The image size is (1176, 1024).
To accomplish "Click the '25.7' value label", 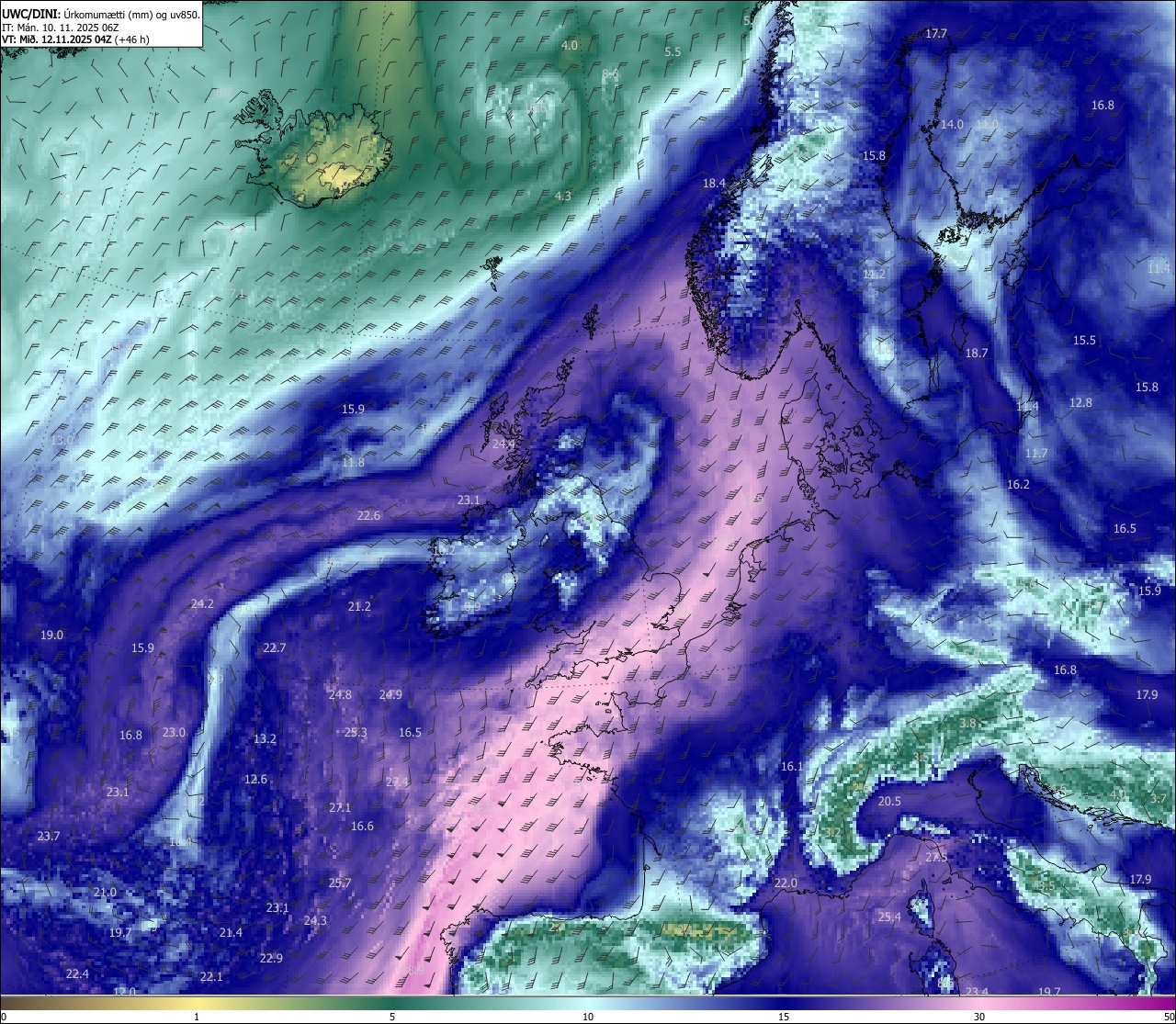I will click(x=340, y=883).
